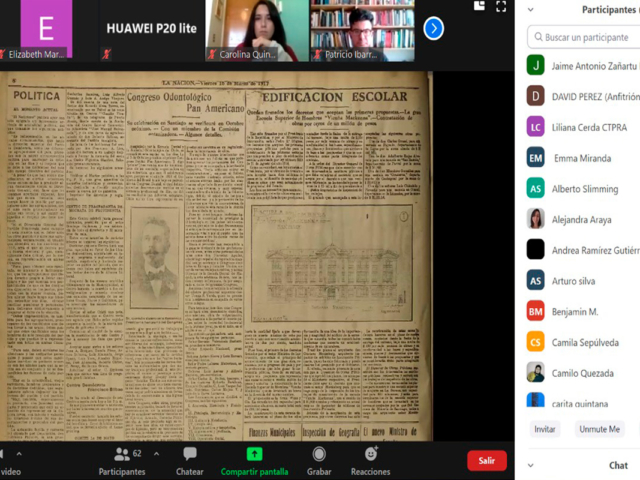640x480 pixels.
Task: Click Alberto Slimming's AS avatar
Action: coord(536,188)
